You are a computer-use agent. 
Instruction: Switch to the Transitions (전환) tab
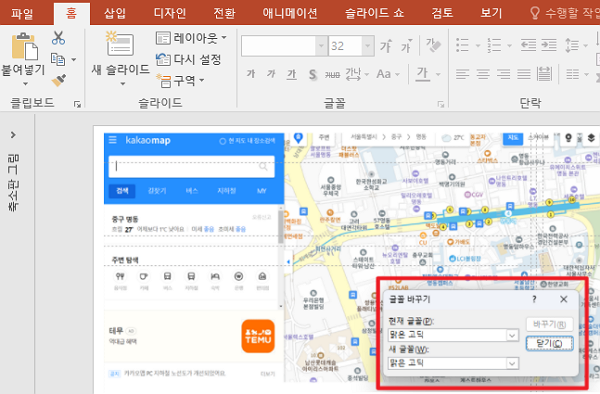click(x=224, y=13)
